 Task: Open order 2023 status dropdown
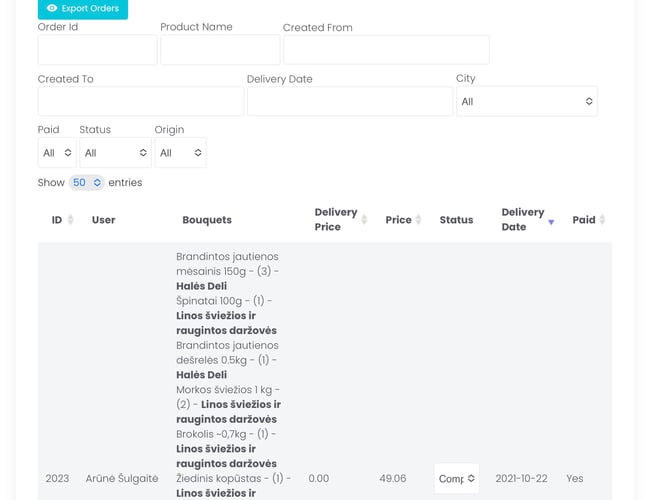coord(456,479)
